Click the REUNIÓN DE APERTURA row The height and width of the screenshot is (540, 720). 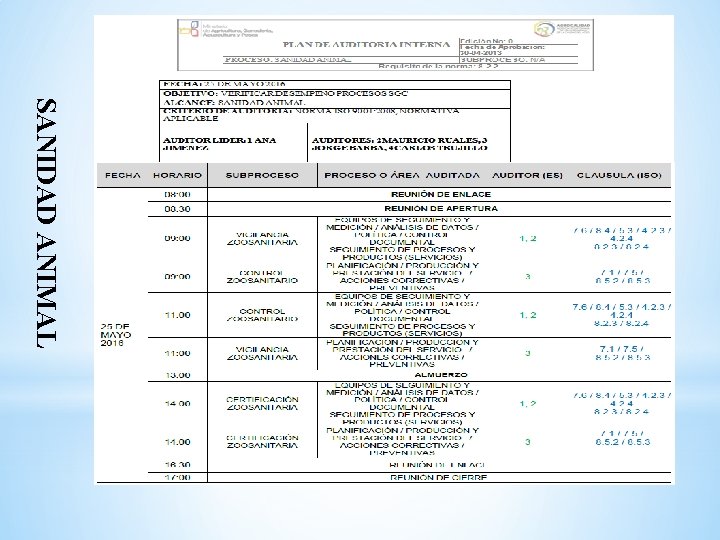click(441, 208)
